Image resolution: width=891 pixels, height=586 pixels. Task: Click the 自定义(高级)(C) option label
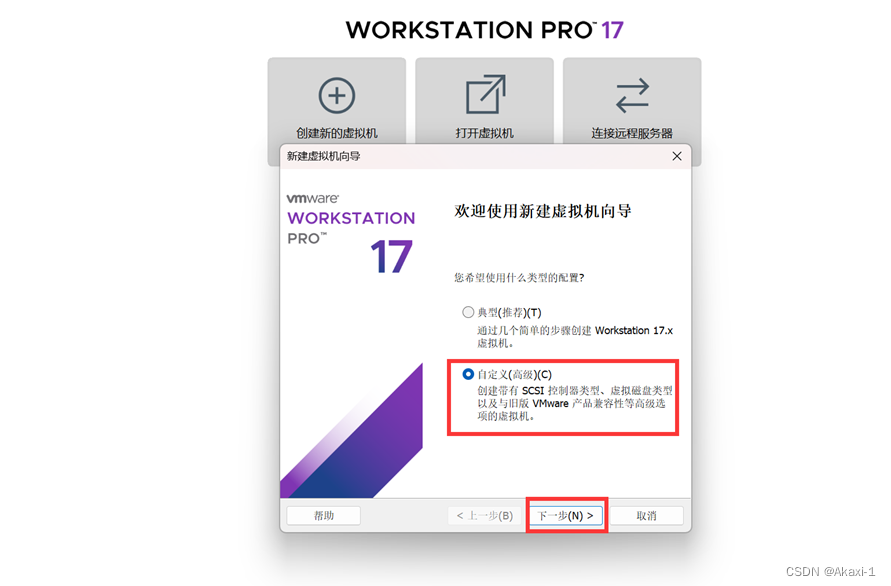(x=514, y=375)
